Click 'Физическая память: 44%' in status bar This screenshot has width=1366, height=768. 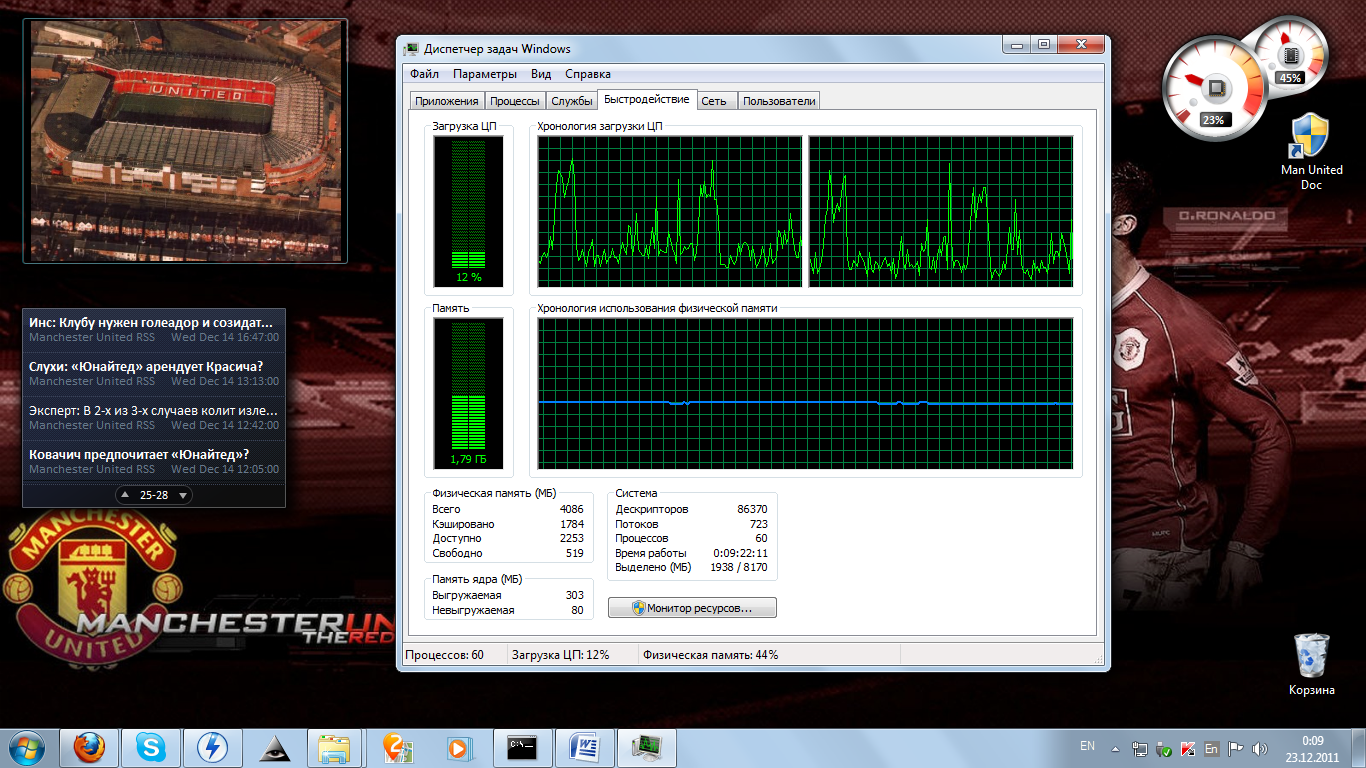pos(710,655)
